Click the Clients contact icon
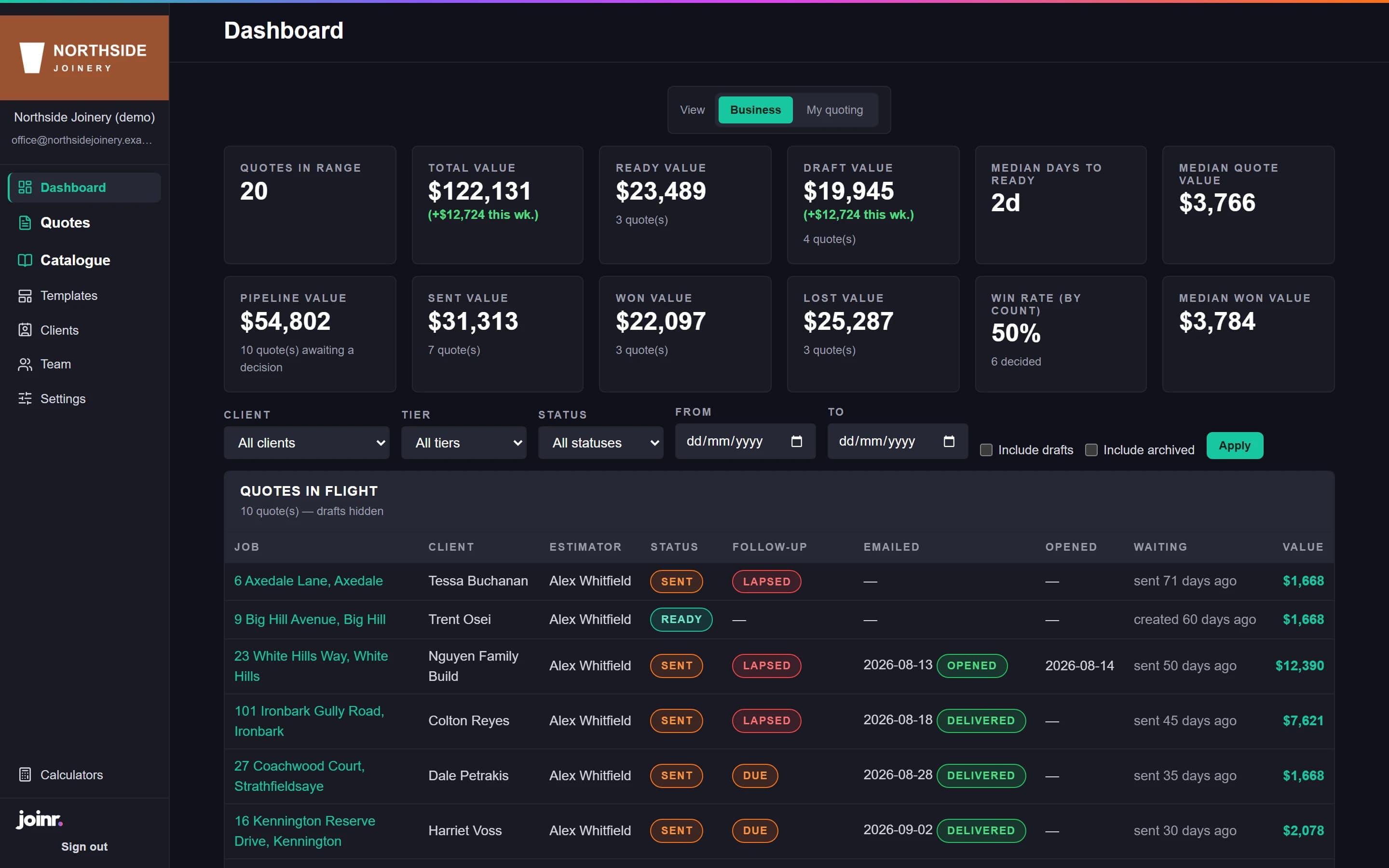This screenshot has width=1389, height=868. [25, 330]
